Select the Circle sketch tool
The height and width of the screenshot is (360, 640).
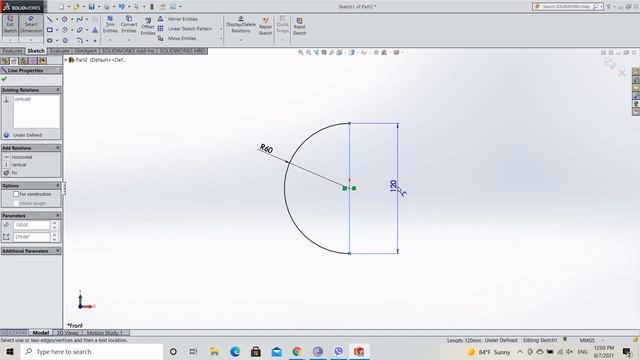pyautogui.click(x=64, y=19)
